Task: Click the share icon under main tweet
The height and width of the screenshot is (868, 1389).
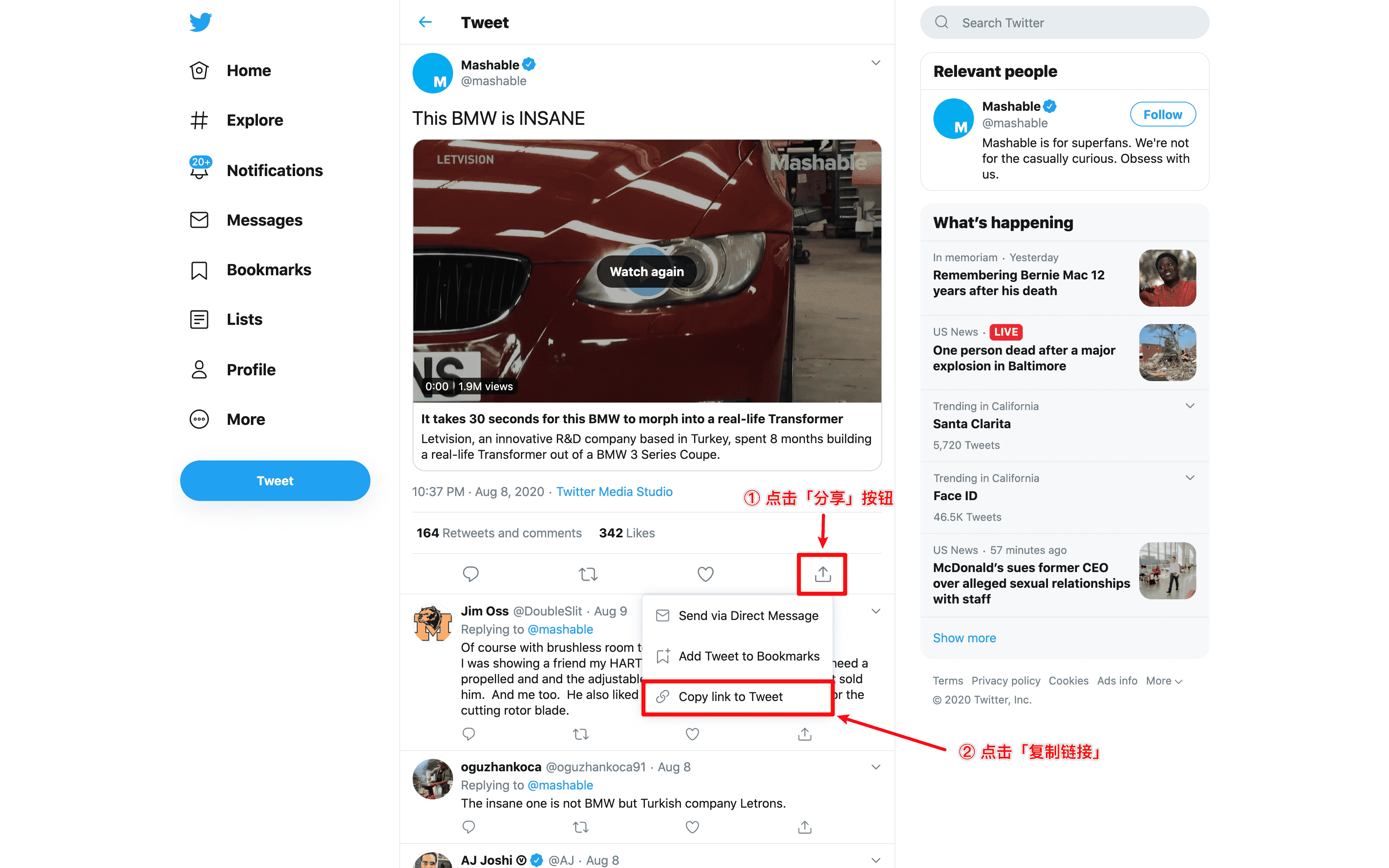Action: pyautogui.click(x=823, y=574)
